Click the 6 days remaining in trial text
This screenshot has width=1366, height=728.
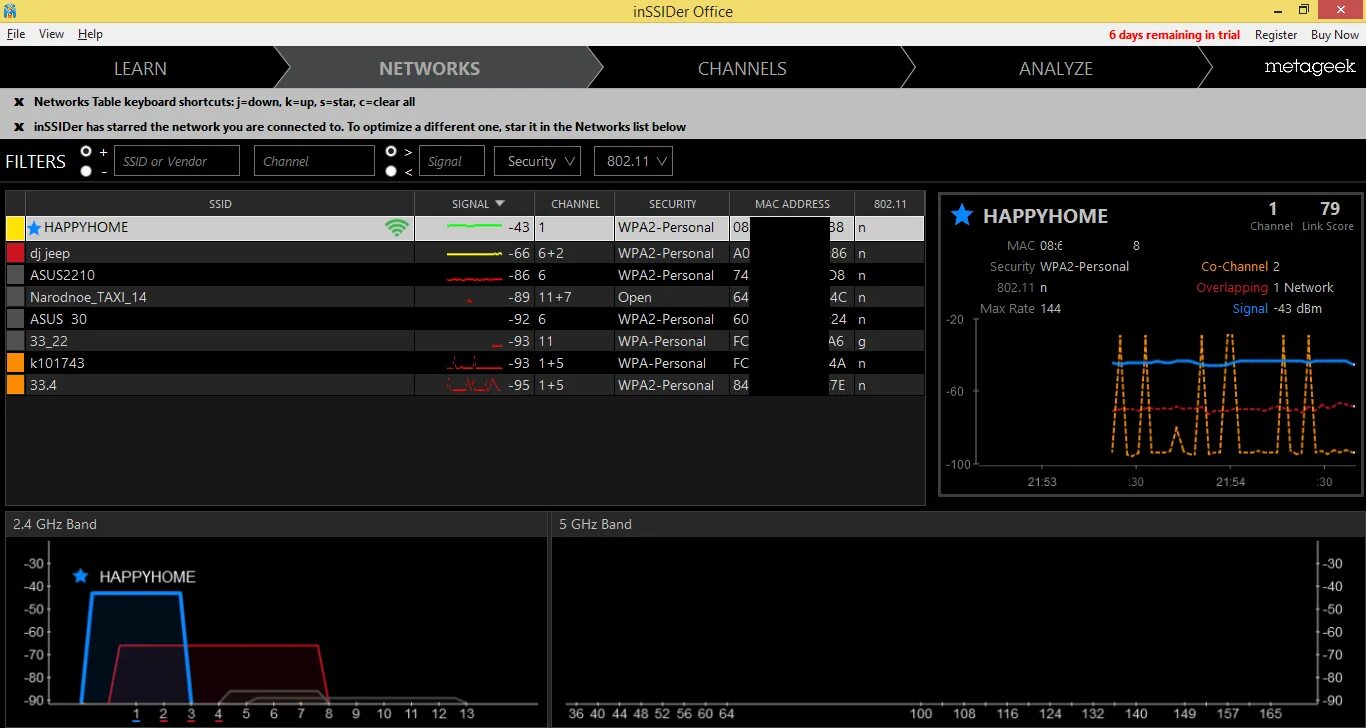tap(1174, 34)
